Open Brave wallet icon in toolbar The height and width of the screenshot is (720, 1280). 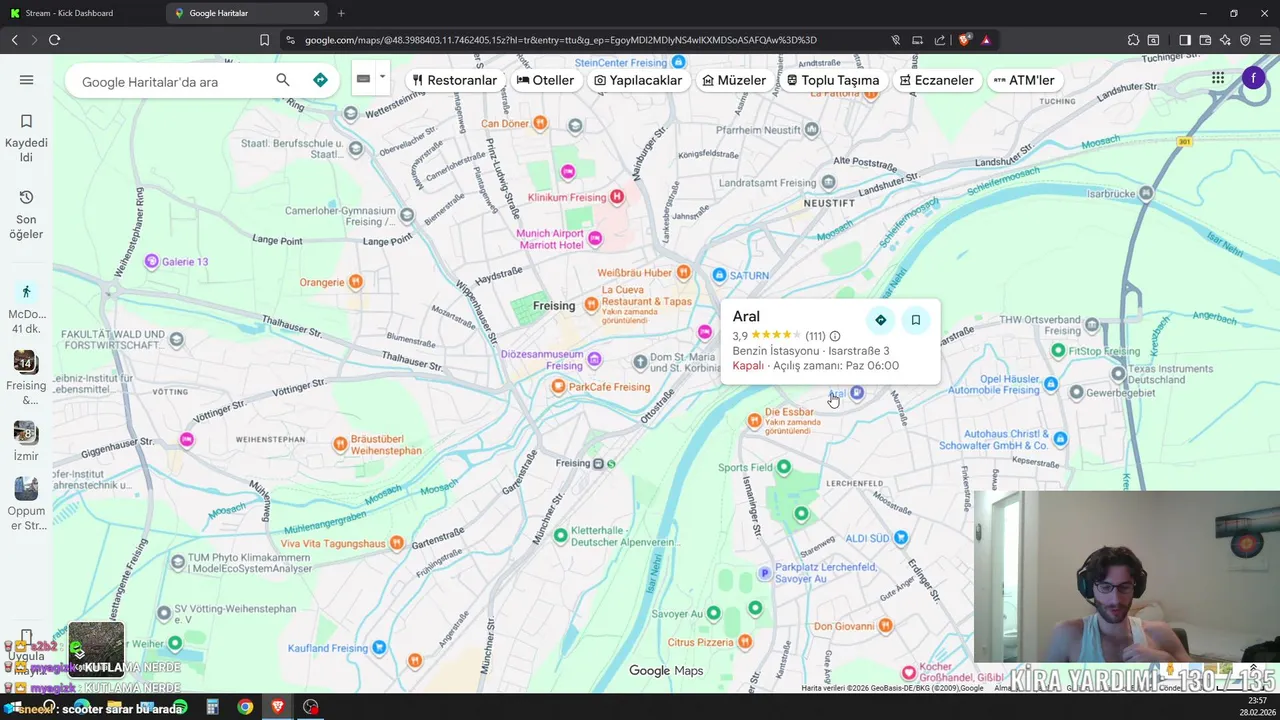[1205, 40]
